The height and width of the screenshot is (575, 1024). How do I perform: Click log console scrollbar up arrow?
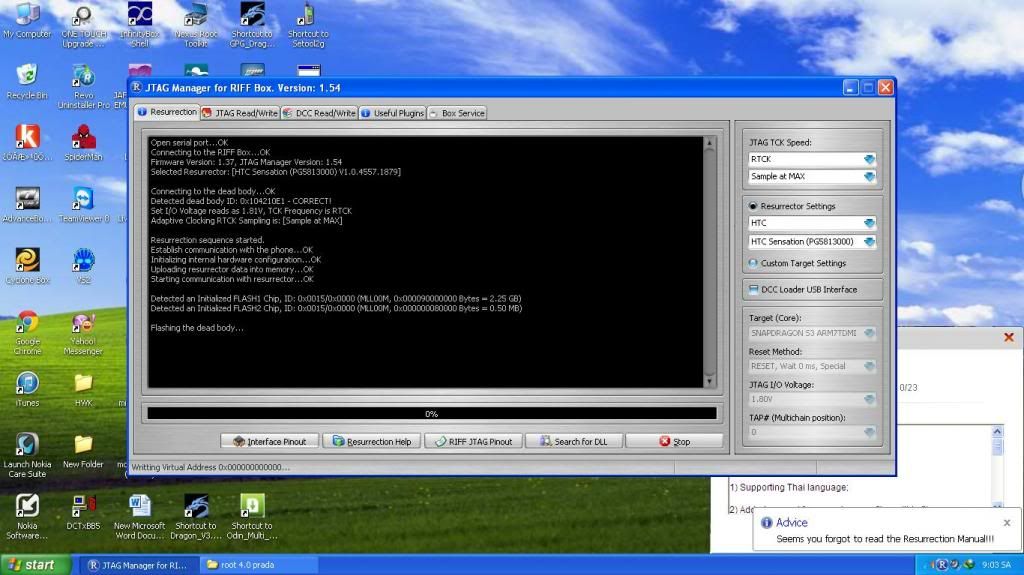[709, 142]
